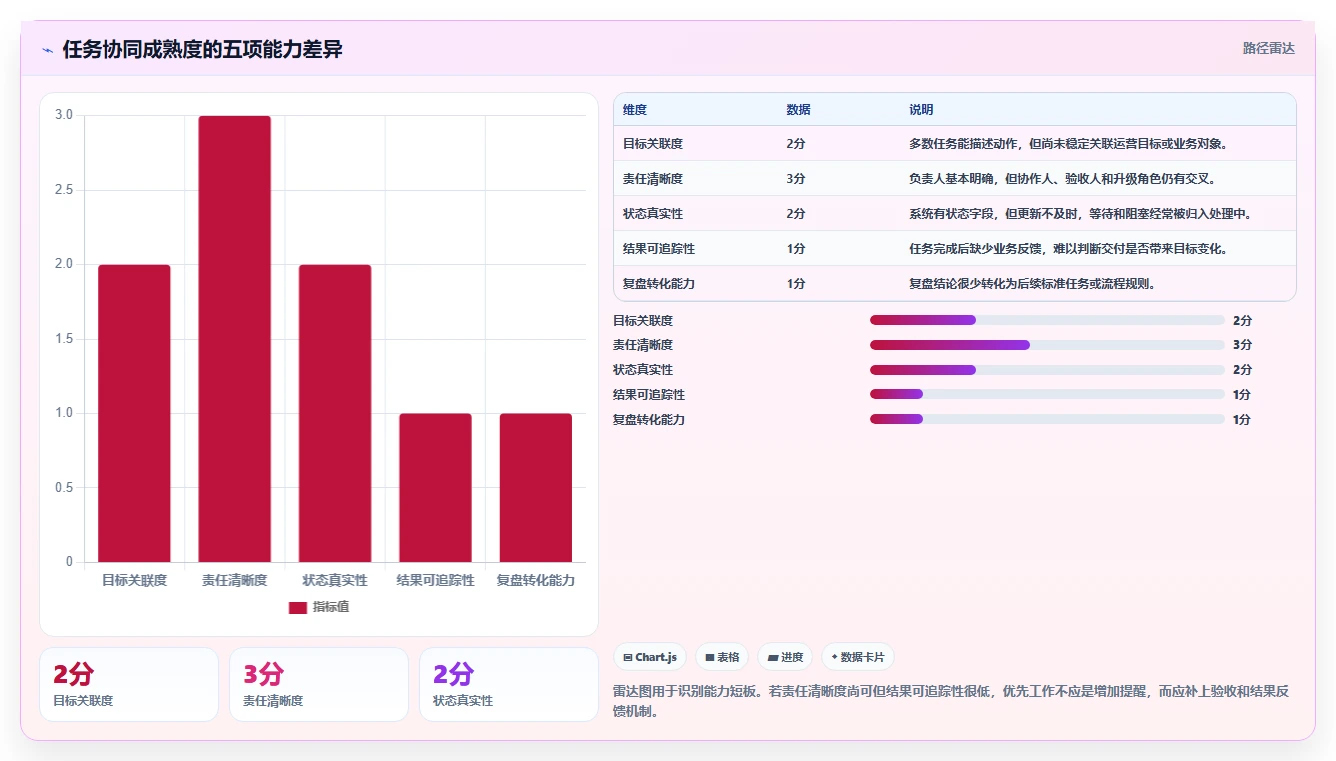Click the 3分 value beside 责任清晰度 progress
This screenshot has height=761, width=1336.
tap(1242, 345)
